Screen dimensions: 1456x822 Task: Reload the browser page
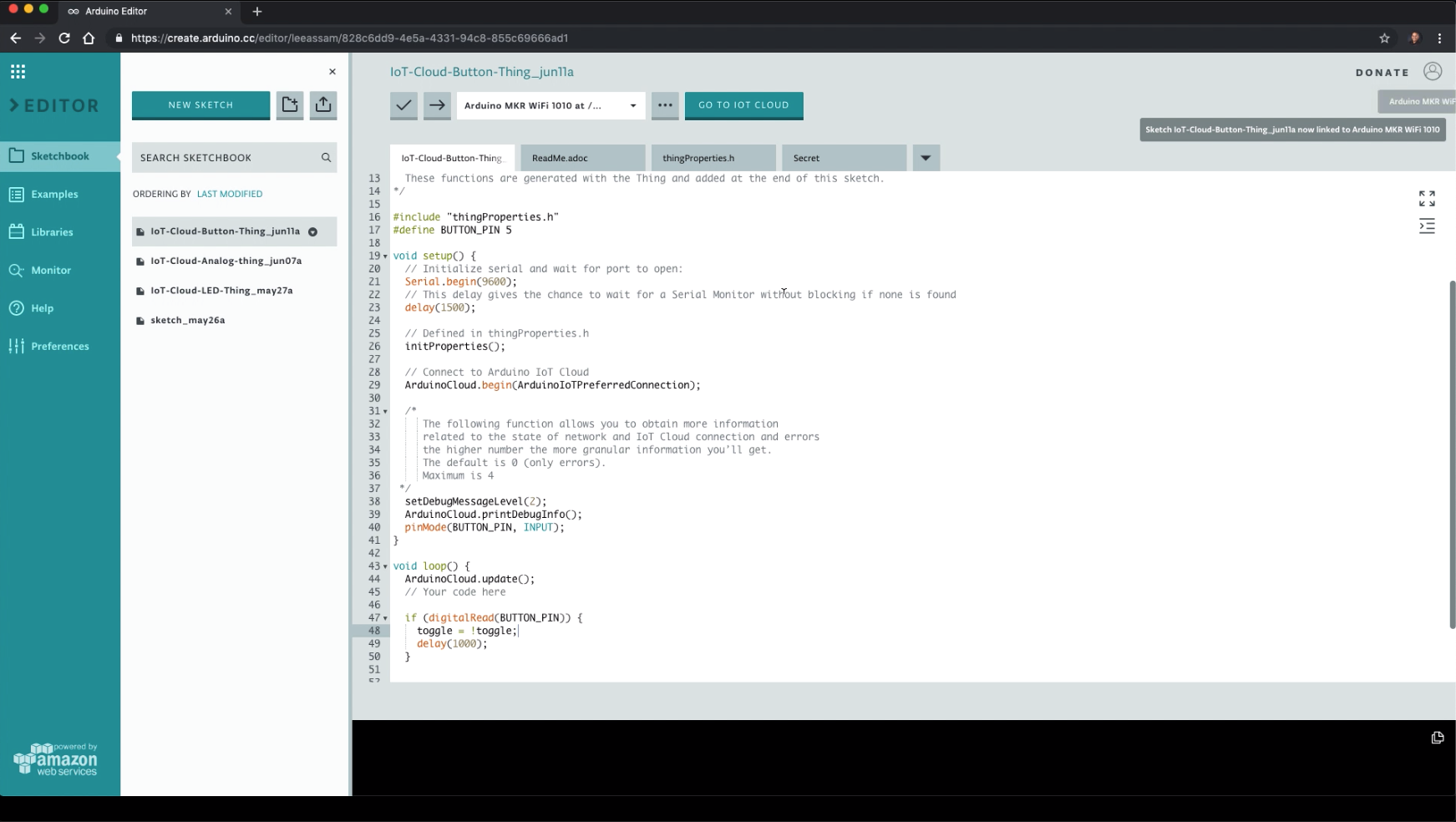(64, 38)
